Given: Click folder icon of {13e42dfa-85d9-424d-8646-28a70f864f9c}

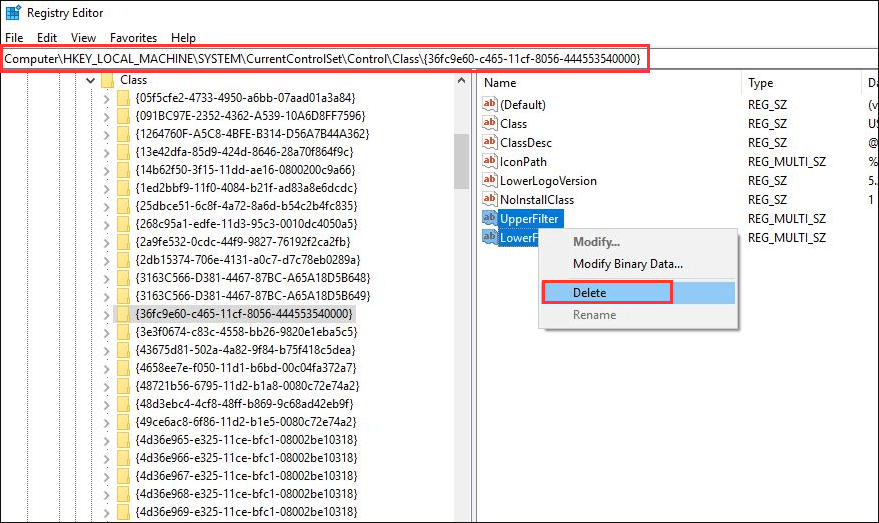Looking at the screenshot, I should 124,152.
